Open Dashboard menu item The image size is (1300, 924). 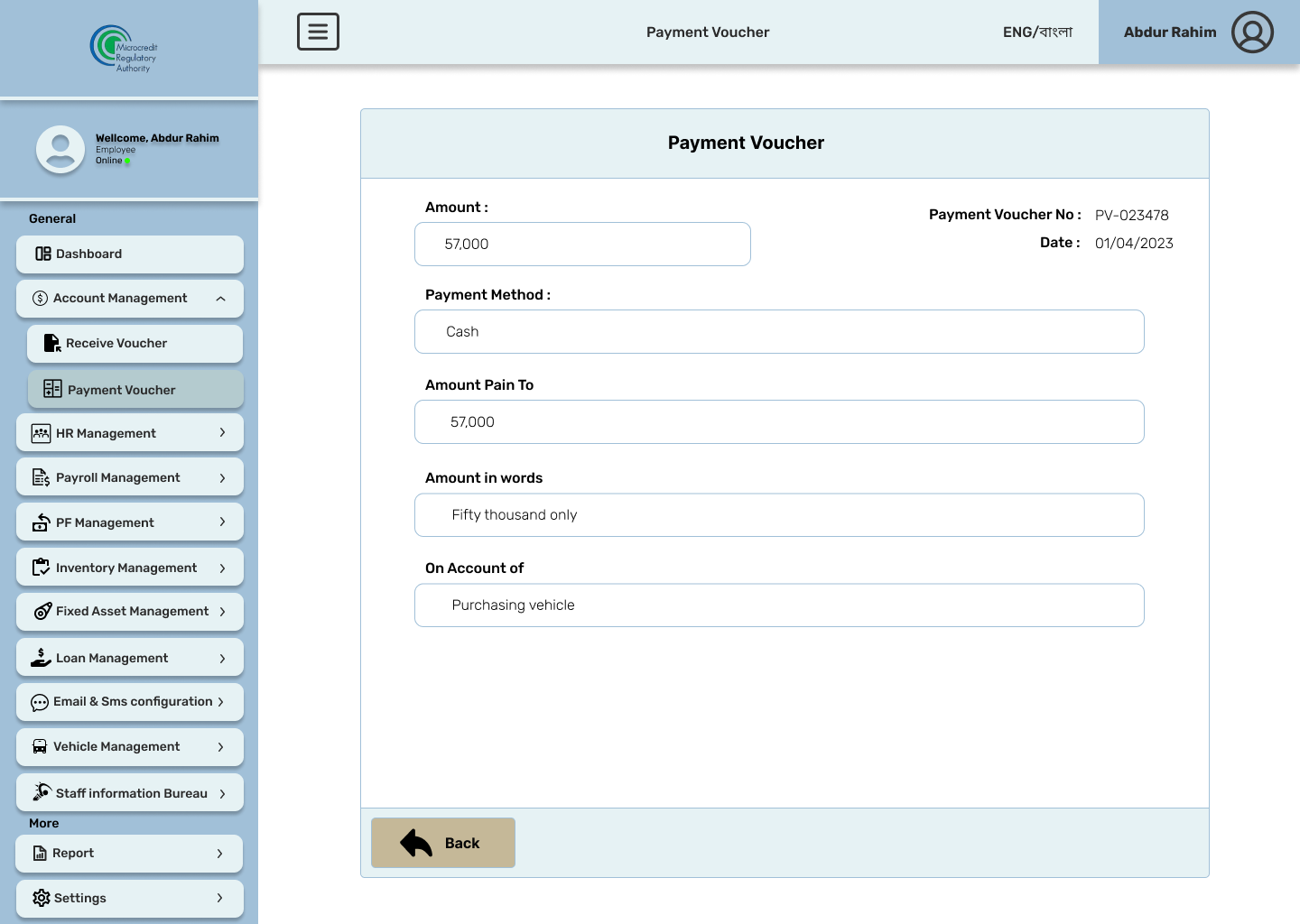[130, 254]
